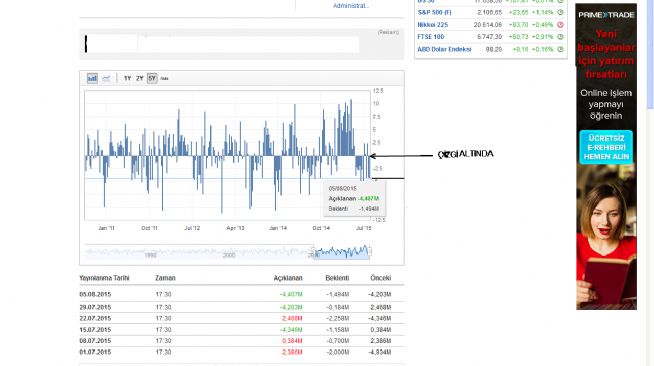Screen dimensions: 654x366
Task: Click the clock icon beside FTSE 100
Action: pos(560,37)
